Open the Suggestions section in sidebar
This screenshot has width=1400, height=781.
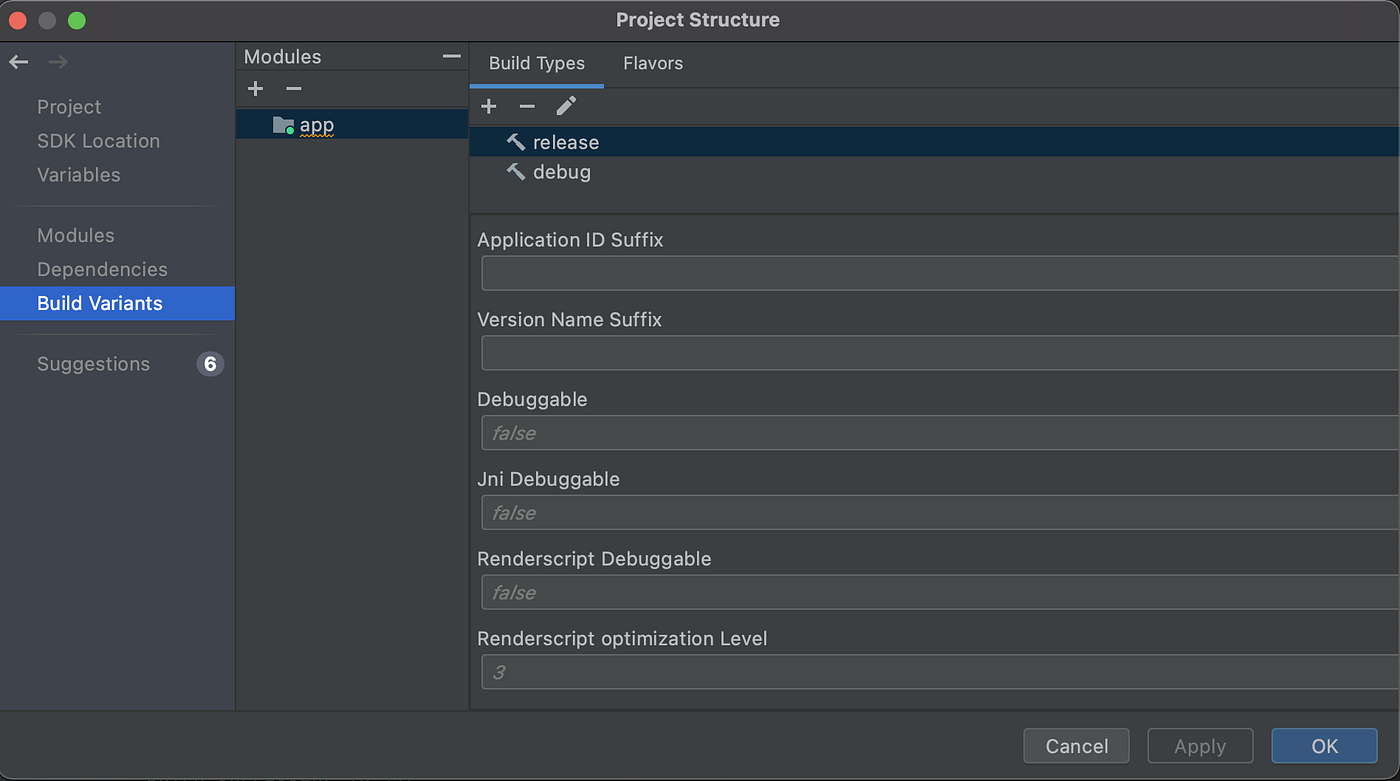click(x=93, y=364)
